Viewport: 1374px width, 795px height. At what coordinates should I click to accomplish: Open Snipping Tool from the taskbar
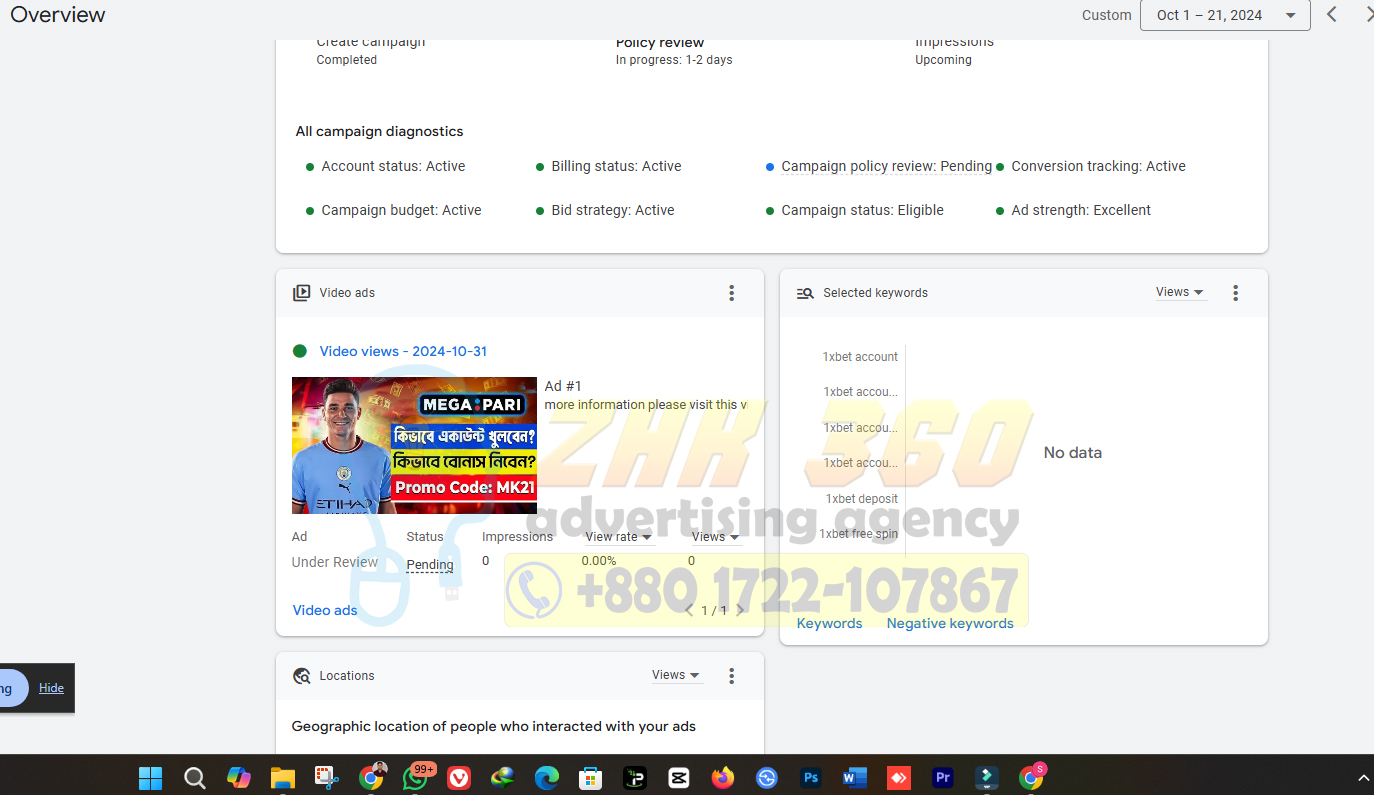pos(327,777)
